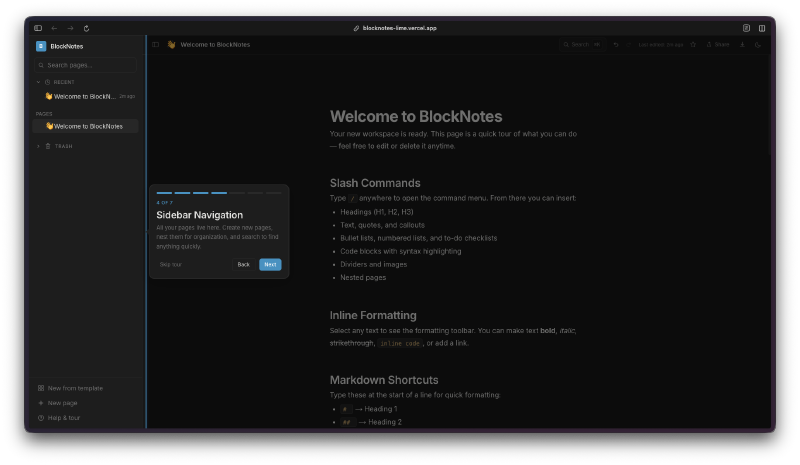800x465 pixels.
Task: Click the template grid icon
Action: click(41, 388)
